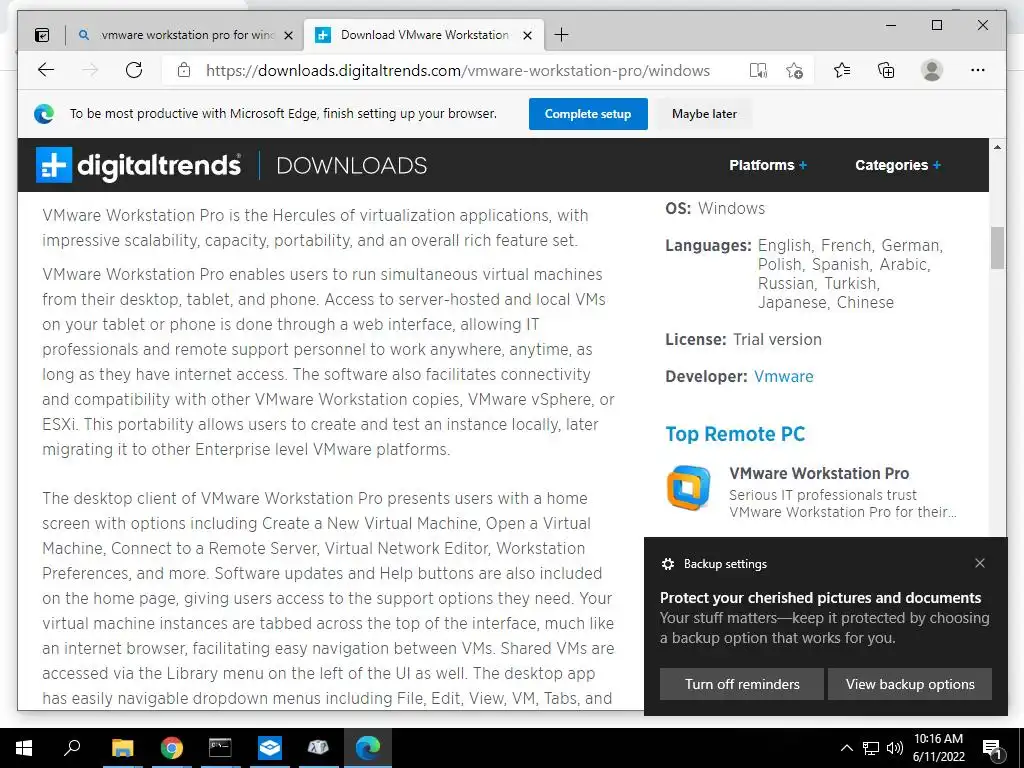This screenshot has width=1024, height=768.
Task: Open tab actions menu icon
Action: coord(42,35)
